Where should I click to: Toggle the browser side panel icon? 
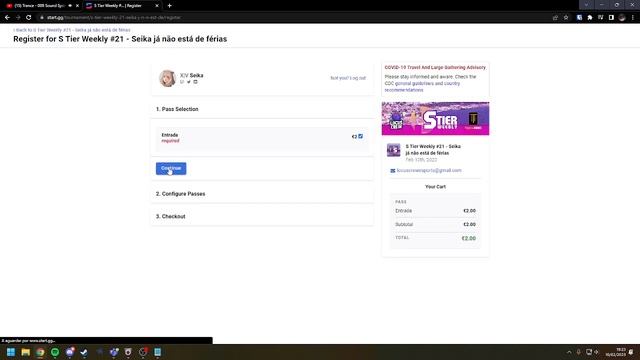[x=611, y=18]
